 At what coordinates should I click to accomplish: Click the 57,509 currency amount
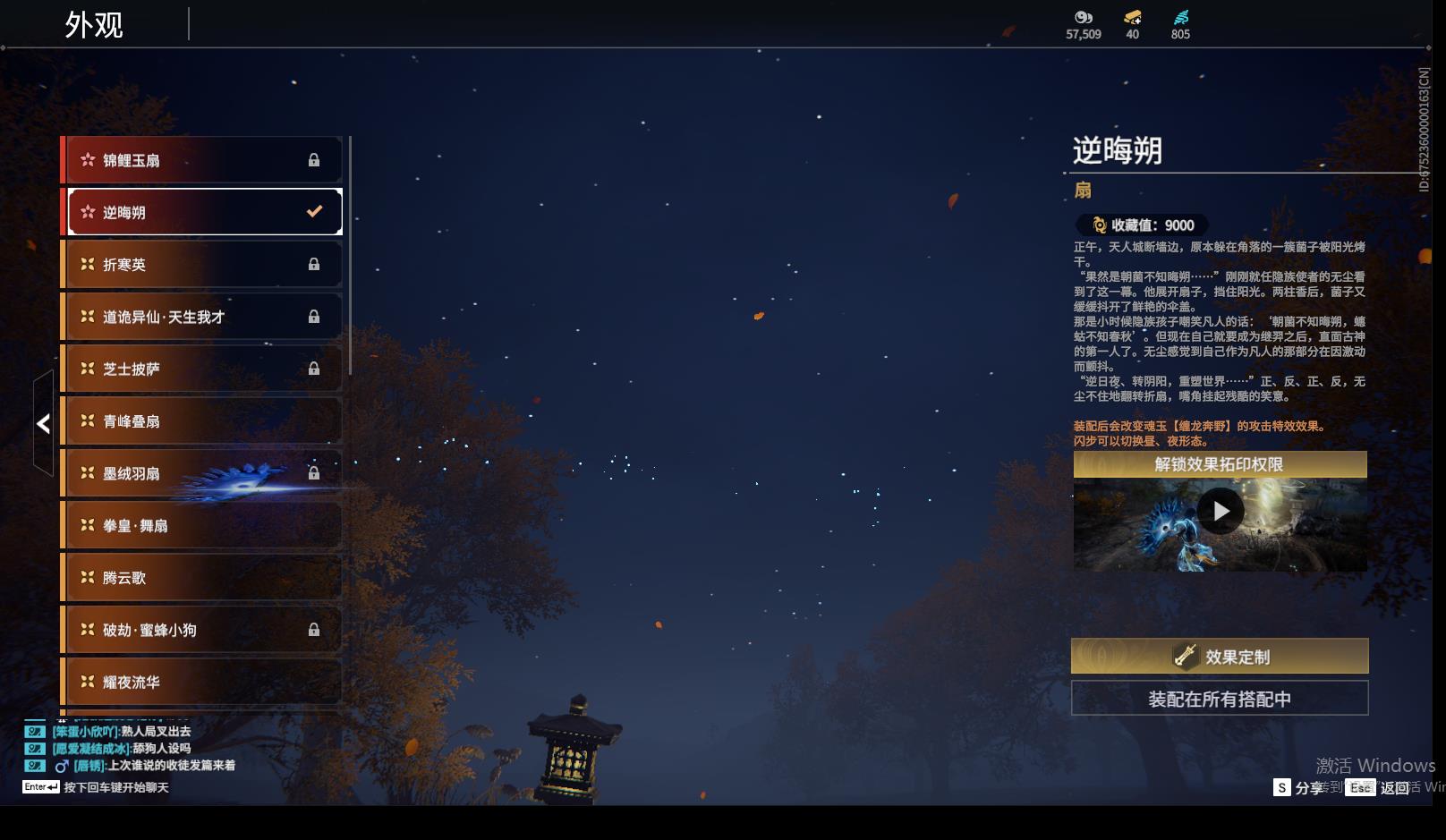[x=1084, y=34]
